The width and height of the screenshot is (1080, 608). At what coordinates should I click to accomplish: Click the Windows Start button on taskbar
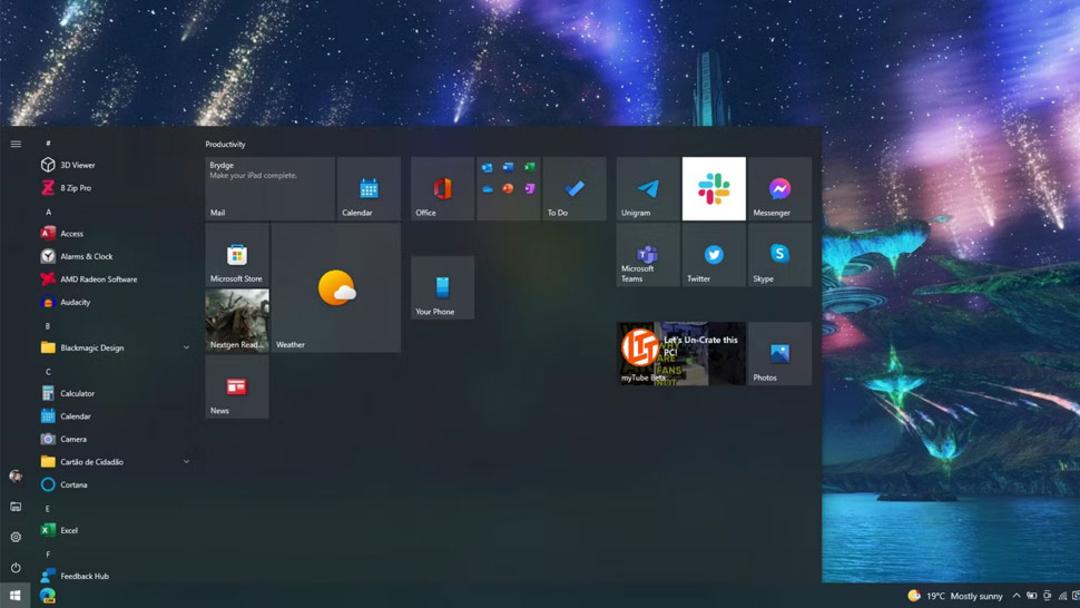click(x=15, y=596)
